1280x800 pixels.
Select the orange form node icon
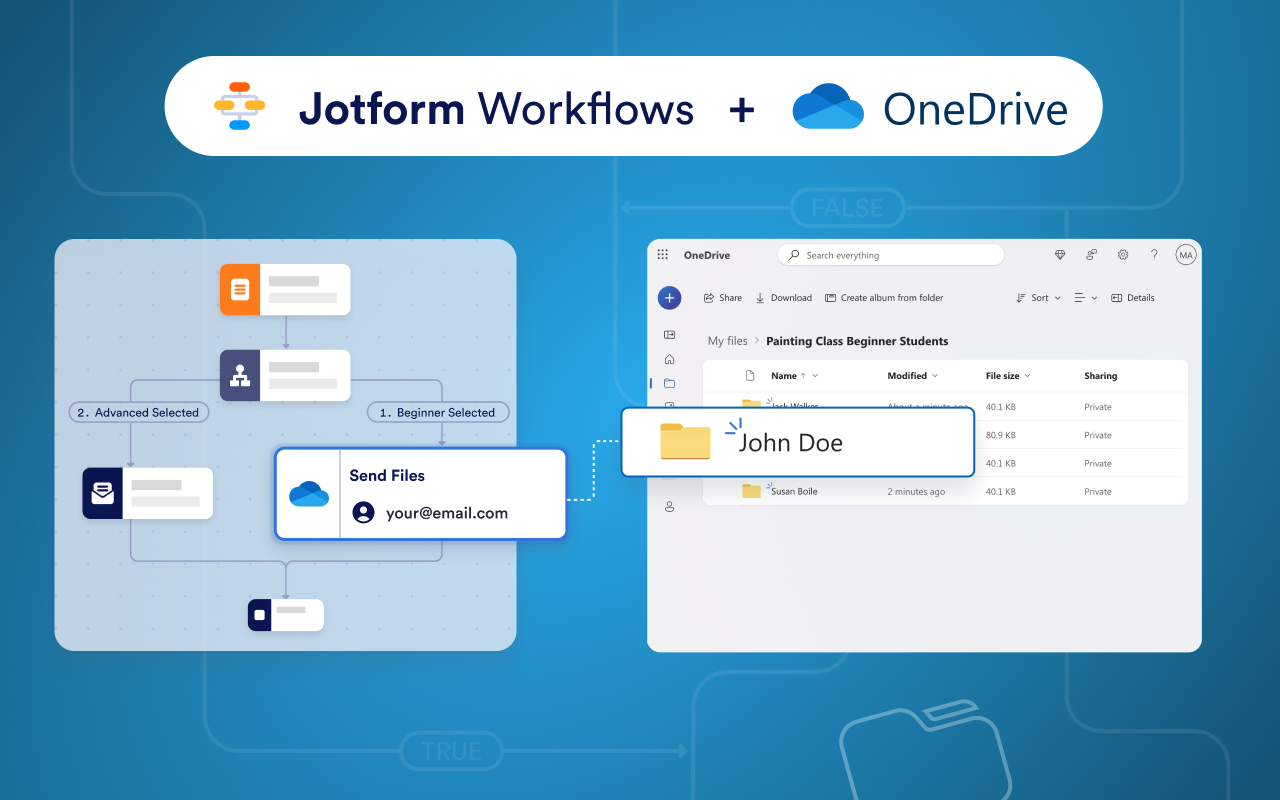click(240, 290)
